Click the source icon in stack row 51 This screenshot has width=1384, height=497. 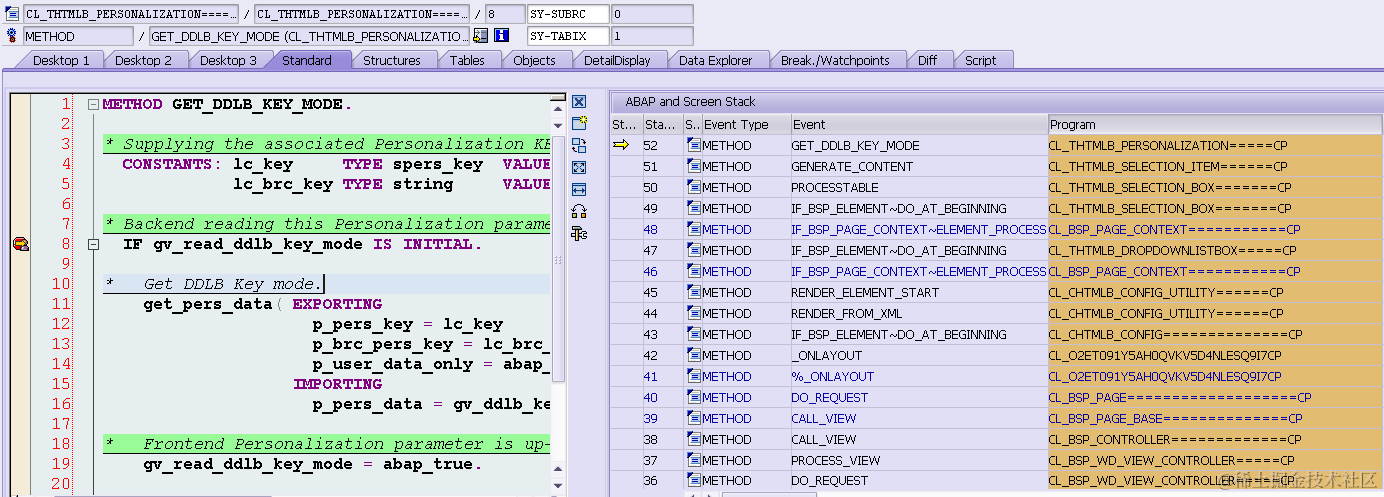pyautogui.click(x=694, y=166)
